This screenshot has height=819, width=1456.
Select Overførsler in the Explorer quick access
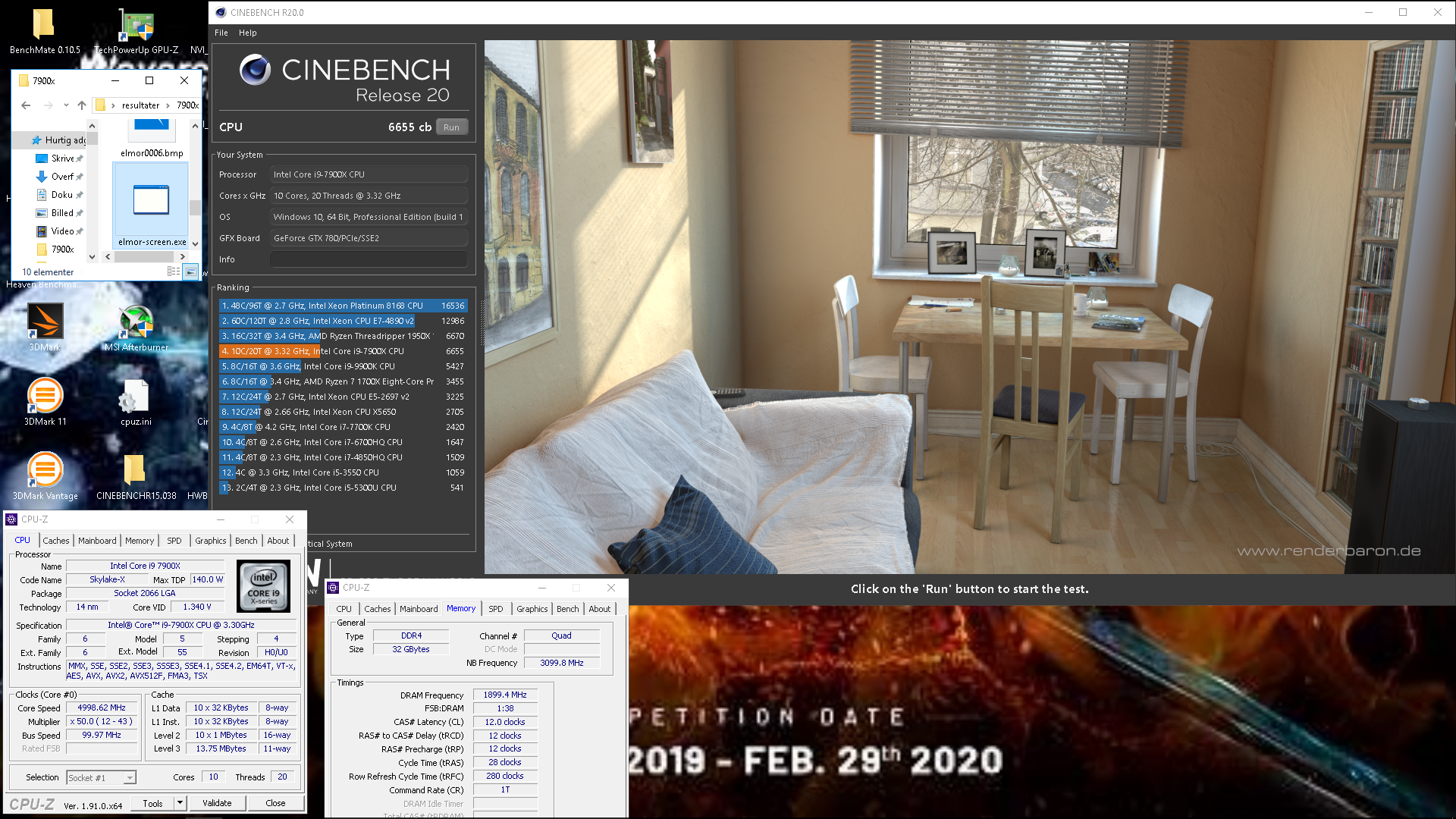coord(59,177)
